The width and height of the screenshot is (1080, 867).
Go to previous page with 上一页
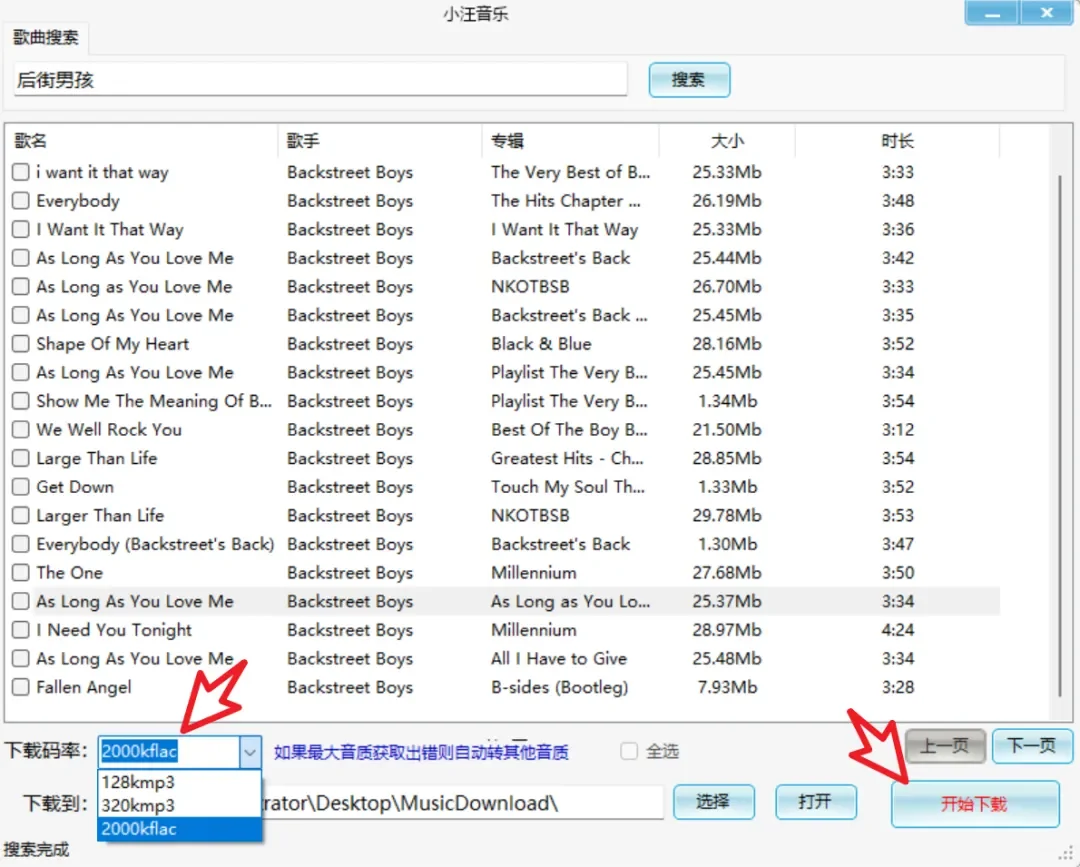point(945,746)
